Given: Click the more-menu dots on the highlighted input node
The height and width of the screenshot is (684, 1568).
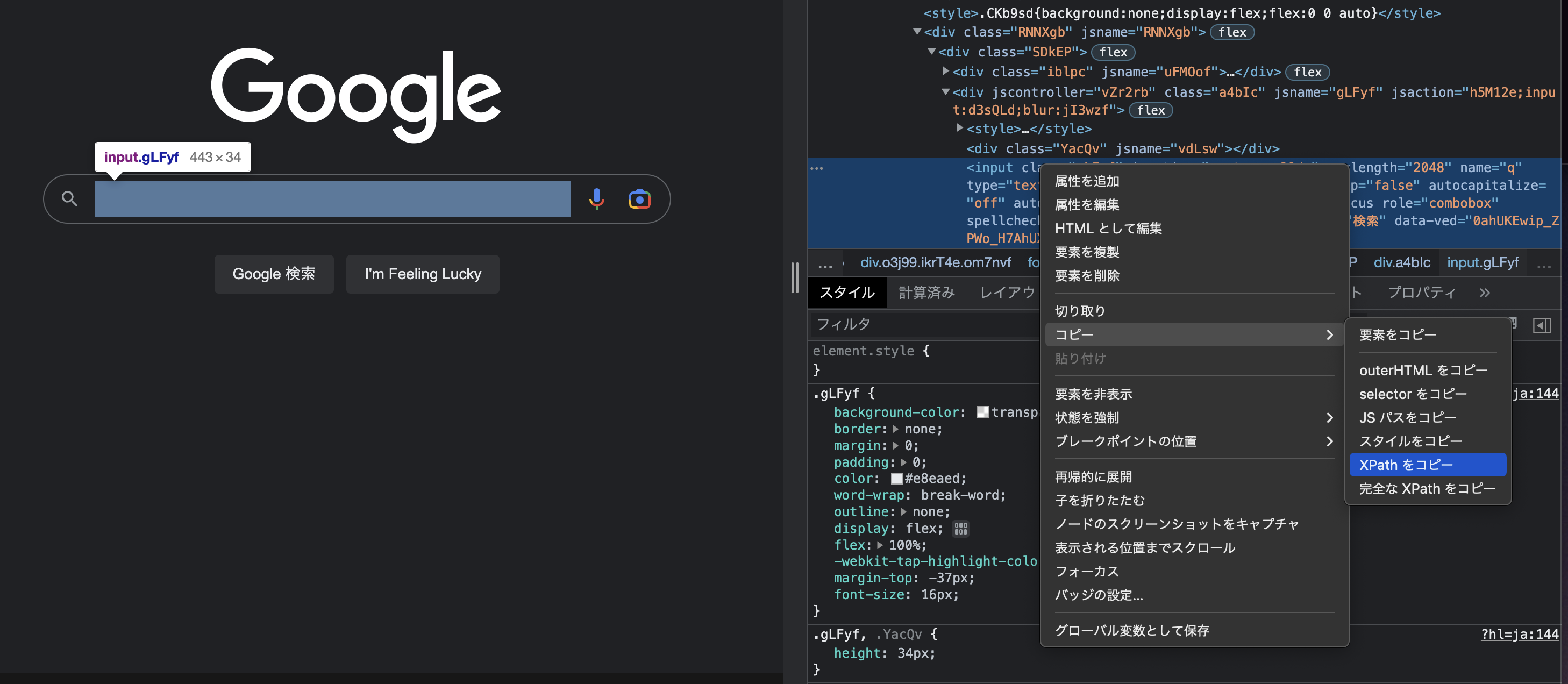Looking at the screenshot, I should [817, 167].
